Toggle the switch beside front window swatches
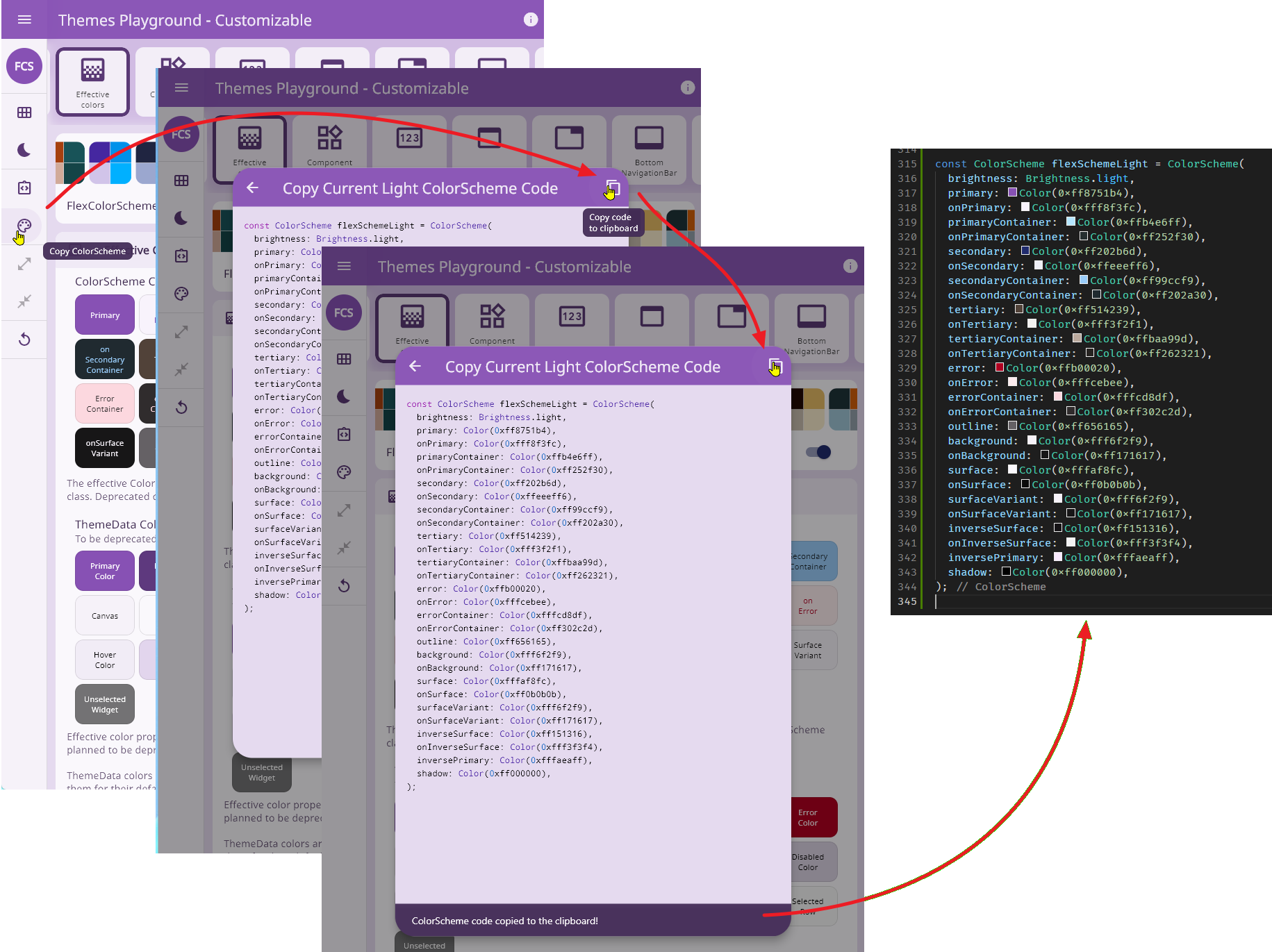 click(x=818, y=452)
